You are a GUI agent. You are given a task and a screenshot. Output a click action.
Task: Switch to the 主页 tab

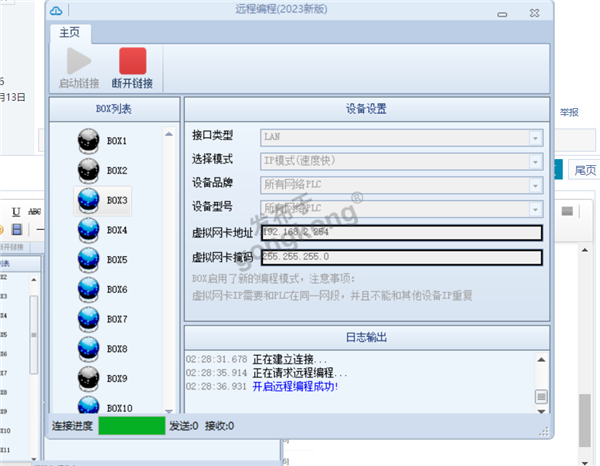coord(69,32)
